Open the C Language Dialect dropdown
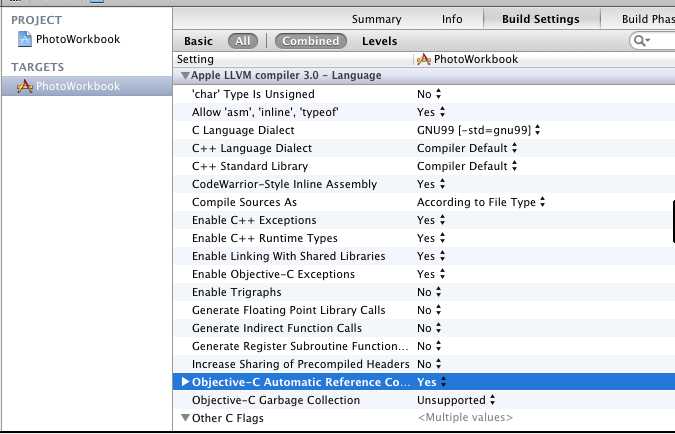This screenshot has height=434, width=675. [x=479, y=130]
